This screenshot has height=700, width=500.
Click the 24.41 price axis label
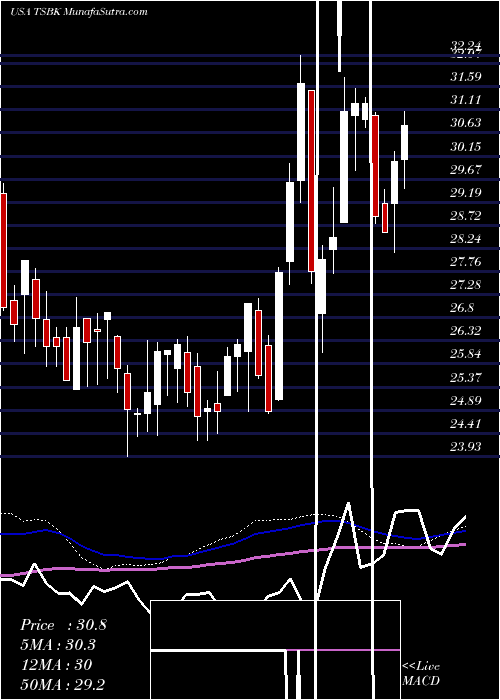click(466, 424)
